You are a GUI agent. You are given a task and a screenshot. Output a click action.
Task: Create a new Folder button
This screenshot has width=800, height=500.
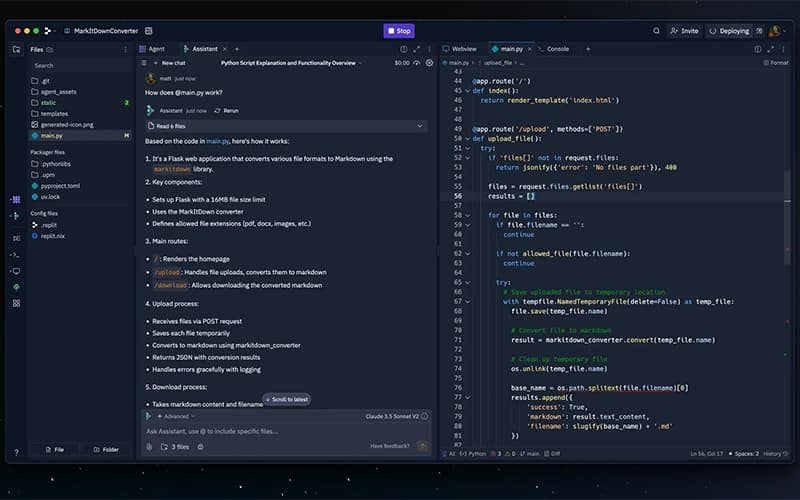point(107,449)
